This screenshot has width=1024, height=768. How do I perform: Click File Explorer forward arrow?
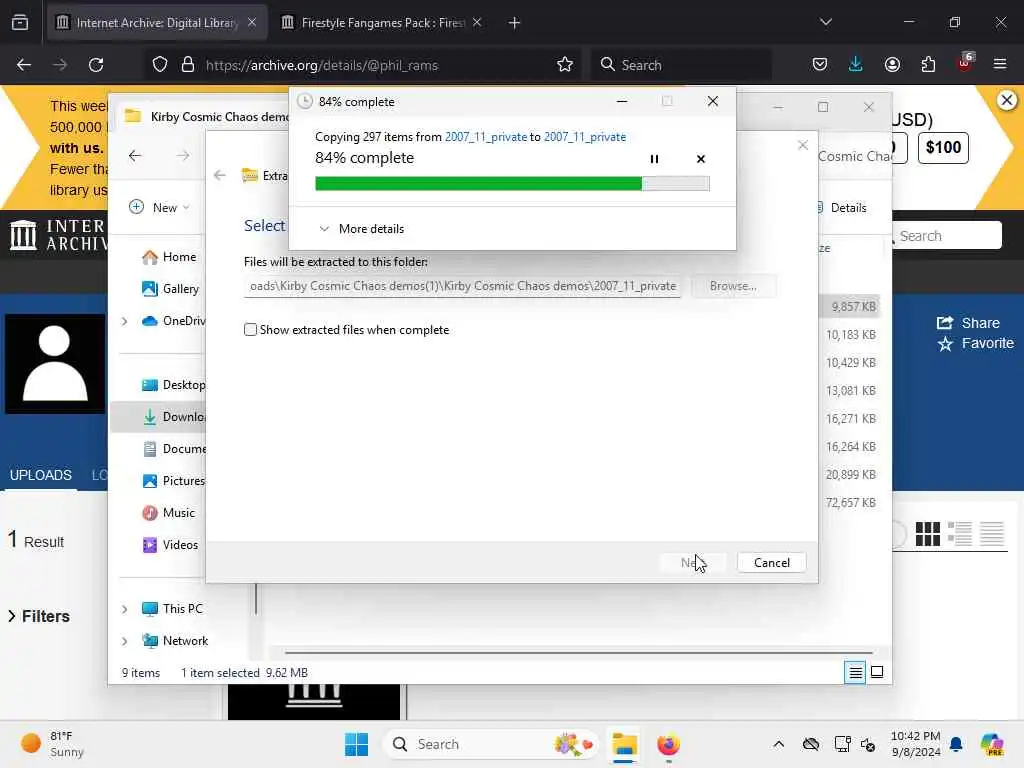click(x=183, y=155)
